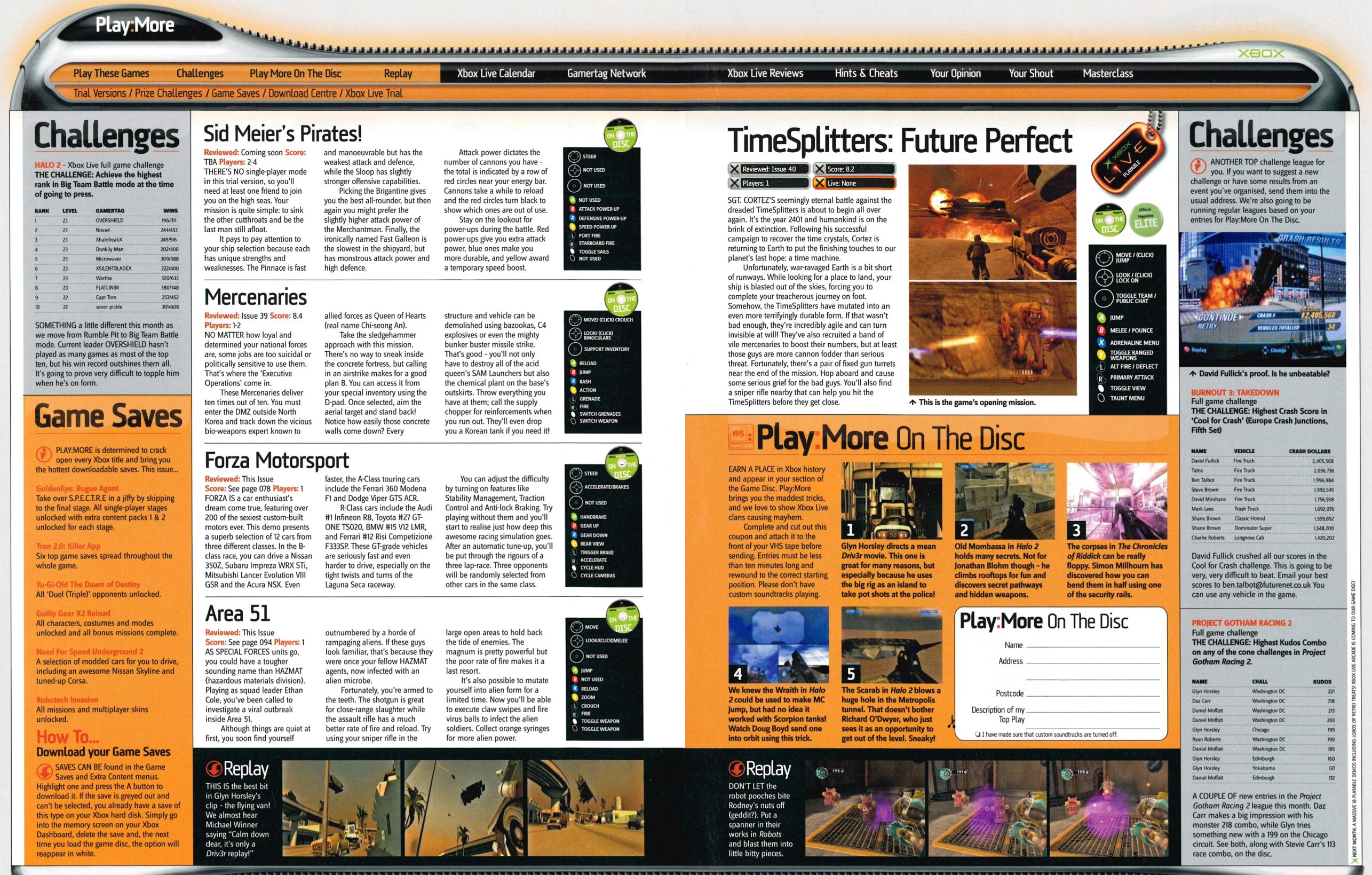Click the On The Disc badge beside Sid Meier's Pirates!
Image resolution: width=1372 pixels, height=875 pixels.
pyautogui.click(x=621, y=135)
